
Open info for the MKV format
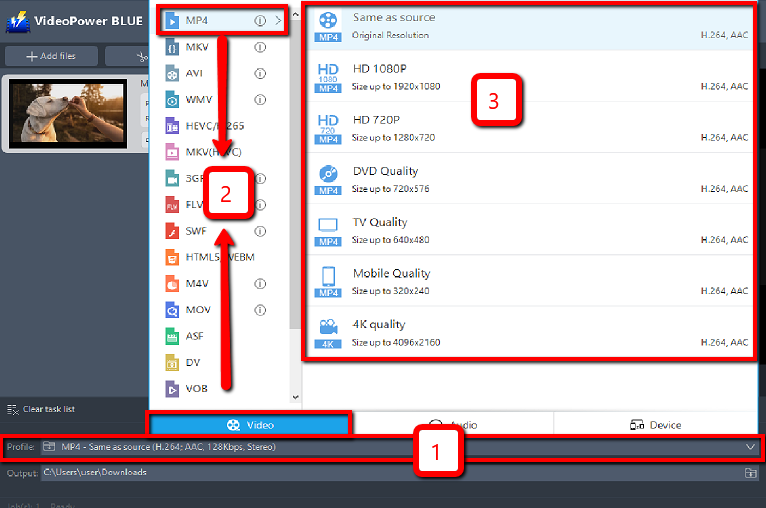260,47
